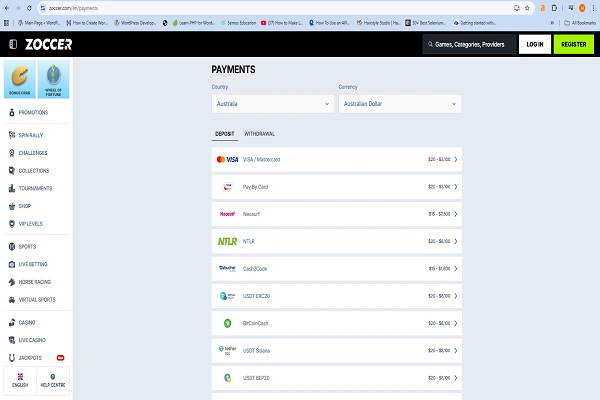Click the Virtual Sports controller icon
The width and height of the screenshot is (600, 400).
tap(12, 299)
